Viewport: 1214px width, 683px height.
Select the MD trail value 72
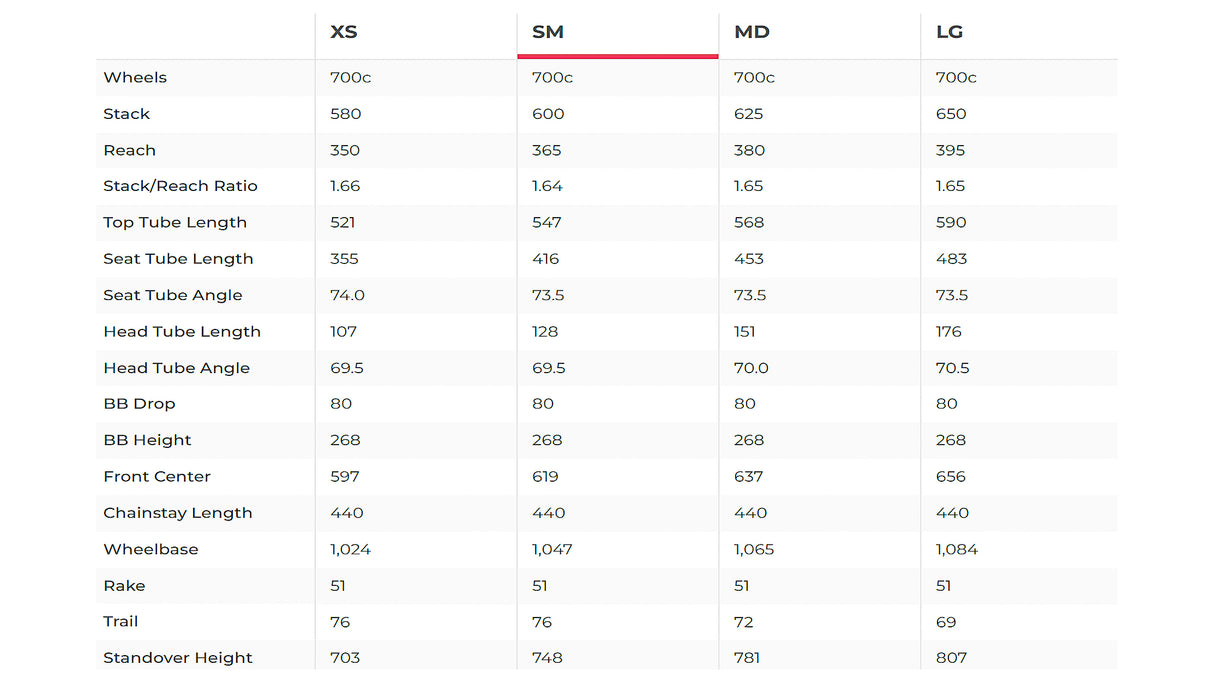click(x=743, y=622)
